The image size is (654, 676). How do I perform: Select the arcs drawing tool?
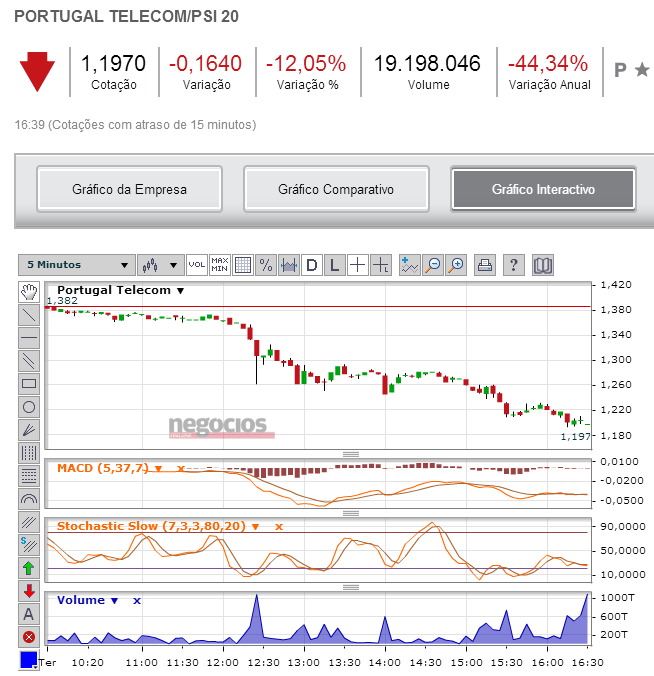click(29, 499)
